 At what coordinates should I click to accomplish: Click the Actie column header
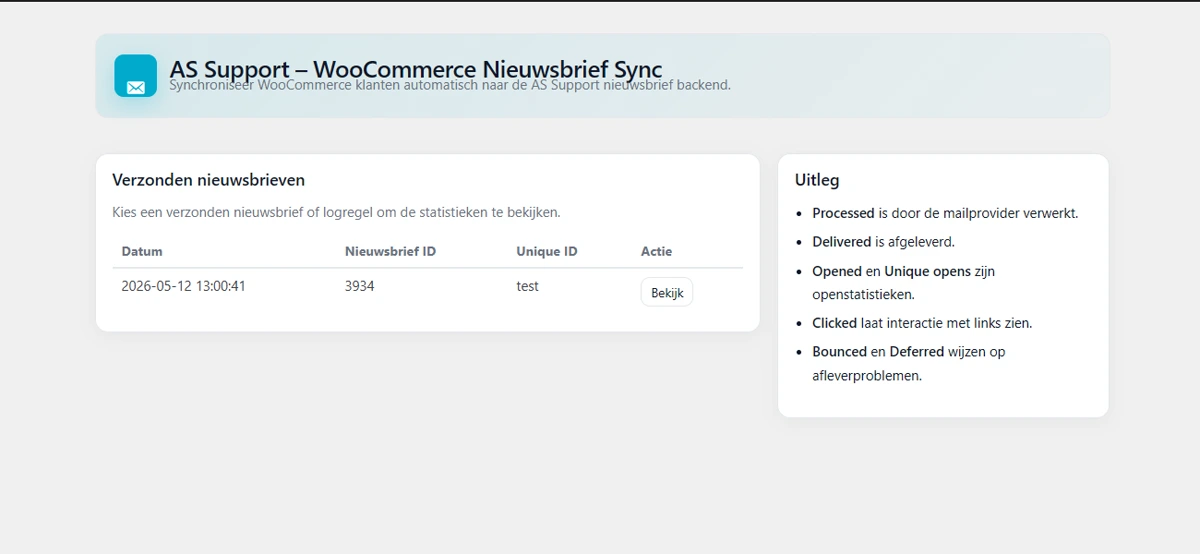coord(657,251)
